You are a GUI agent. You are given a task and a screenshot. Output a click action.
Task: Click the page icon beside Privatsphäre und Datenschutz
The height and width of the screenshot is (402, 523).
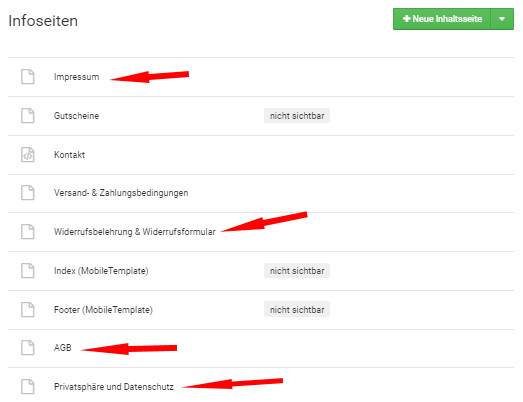[x=28, y=387]
